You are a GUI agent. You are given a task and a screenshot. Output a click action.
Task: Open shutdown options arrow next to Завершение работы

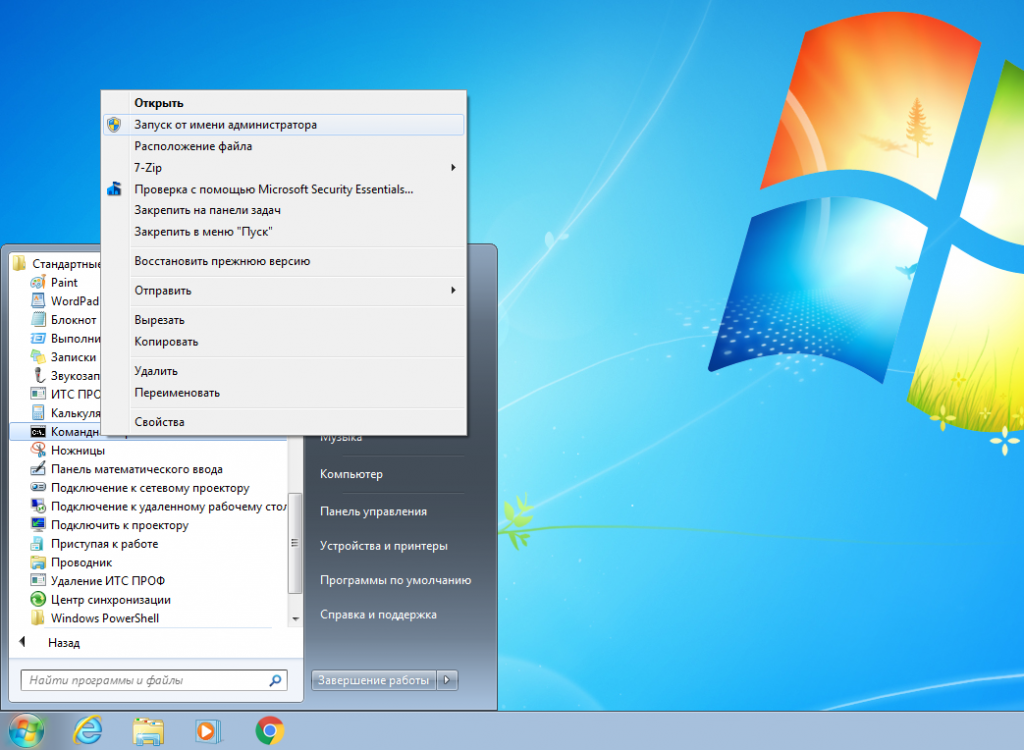coord(447,680)
